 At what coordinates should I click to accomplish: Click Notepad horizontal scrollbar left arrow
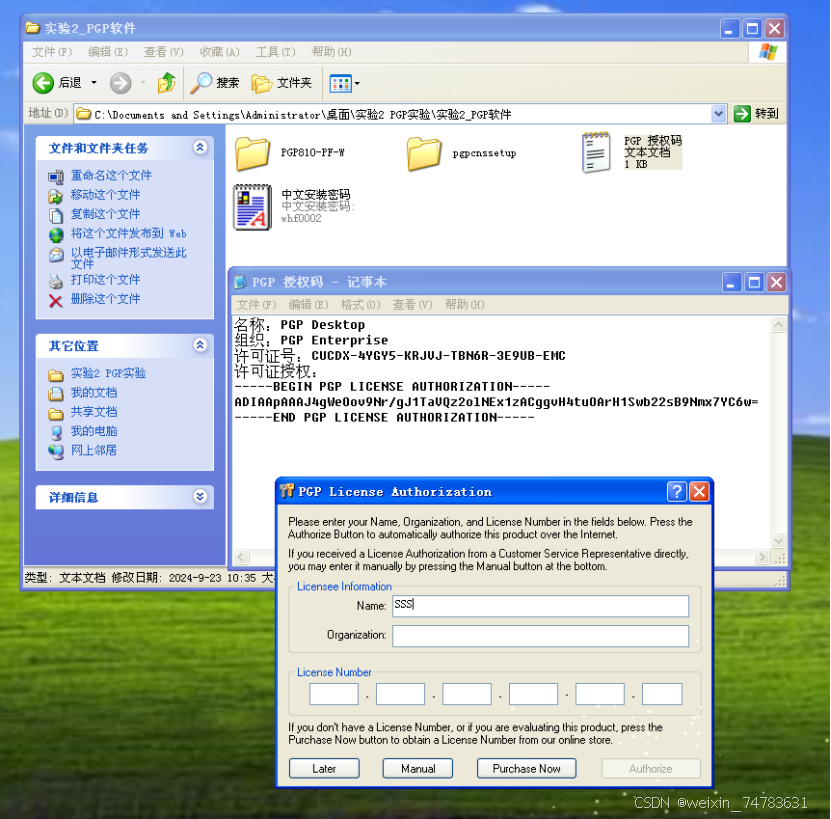[x=241, y=557]
